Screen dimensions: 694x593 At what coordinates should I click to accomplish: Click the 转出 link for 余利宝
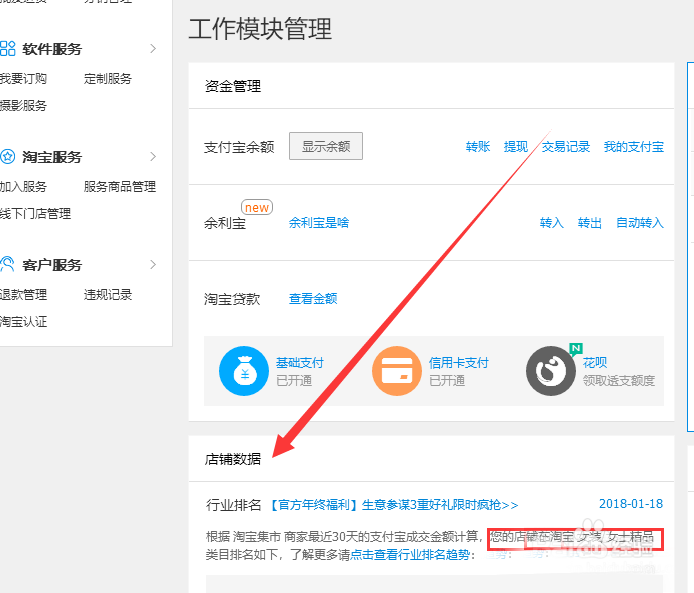(590, 223)
